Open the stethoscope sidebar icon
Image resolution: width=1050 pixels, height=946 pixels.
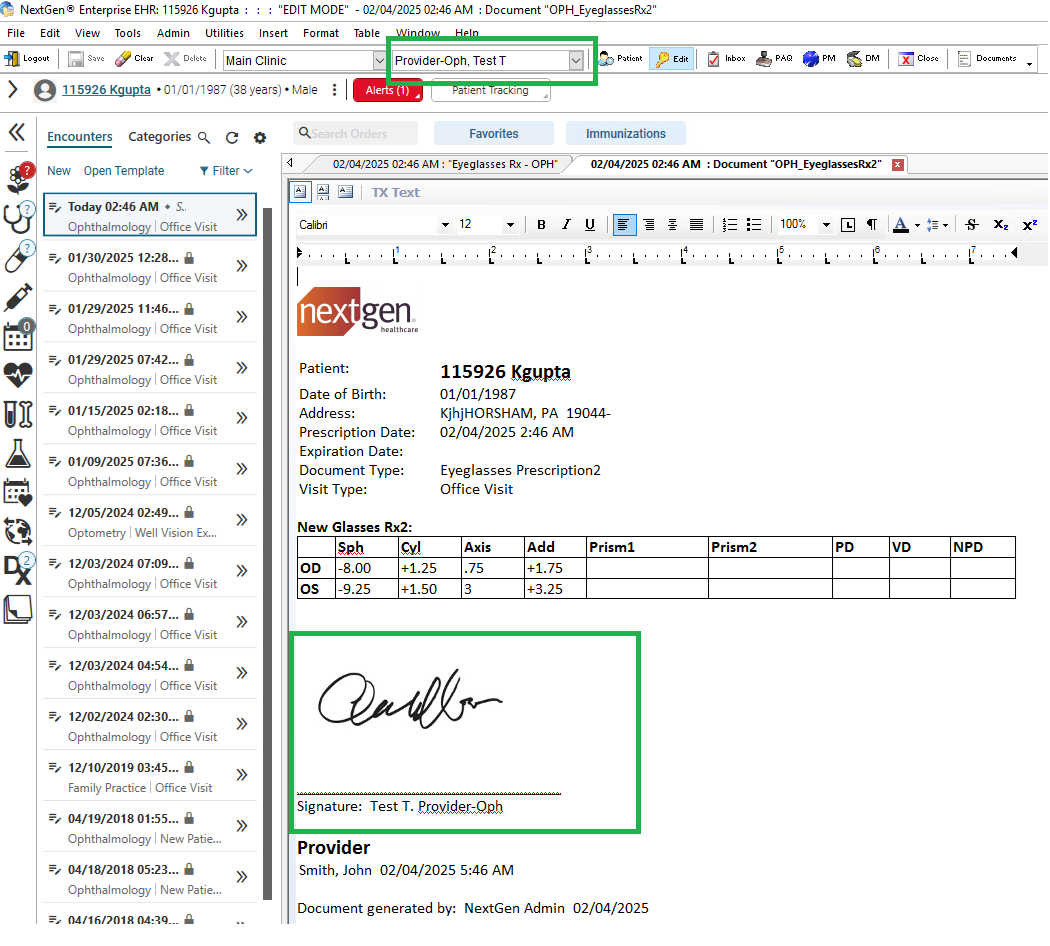[18, 218]
